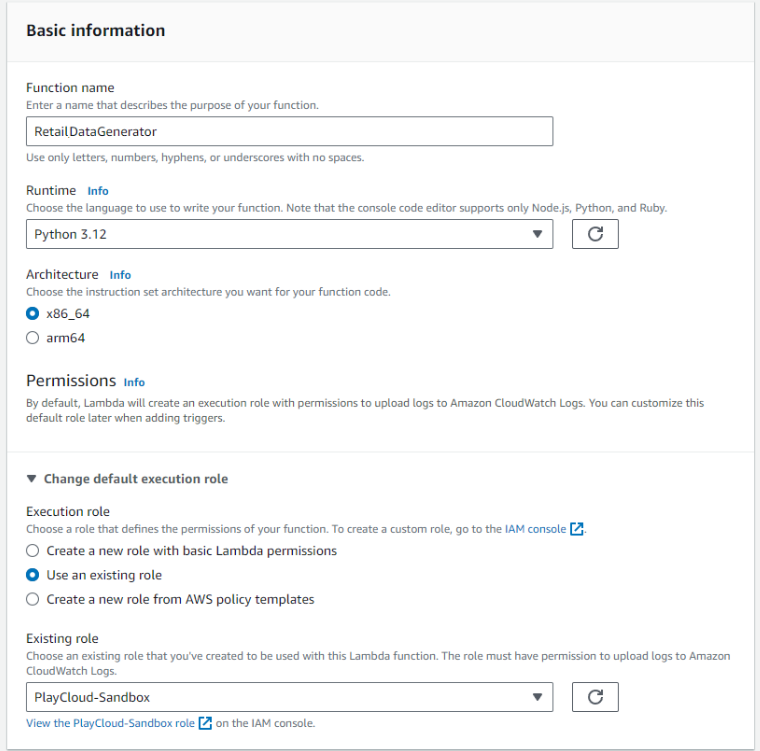760x751 pixels.
Task: Collapse Change default execution role section
Action: (127, 479)
